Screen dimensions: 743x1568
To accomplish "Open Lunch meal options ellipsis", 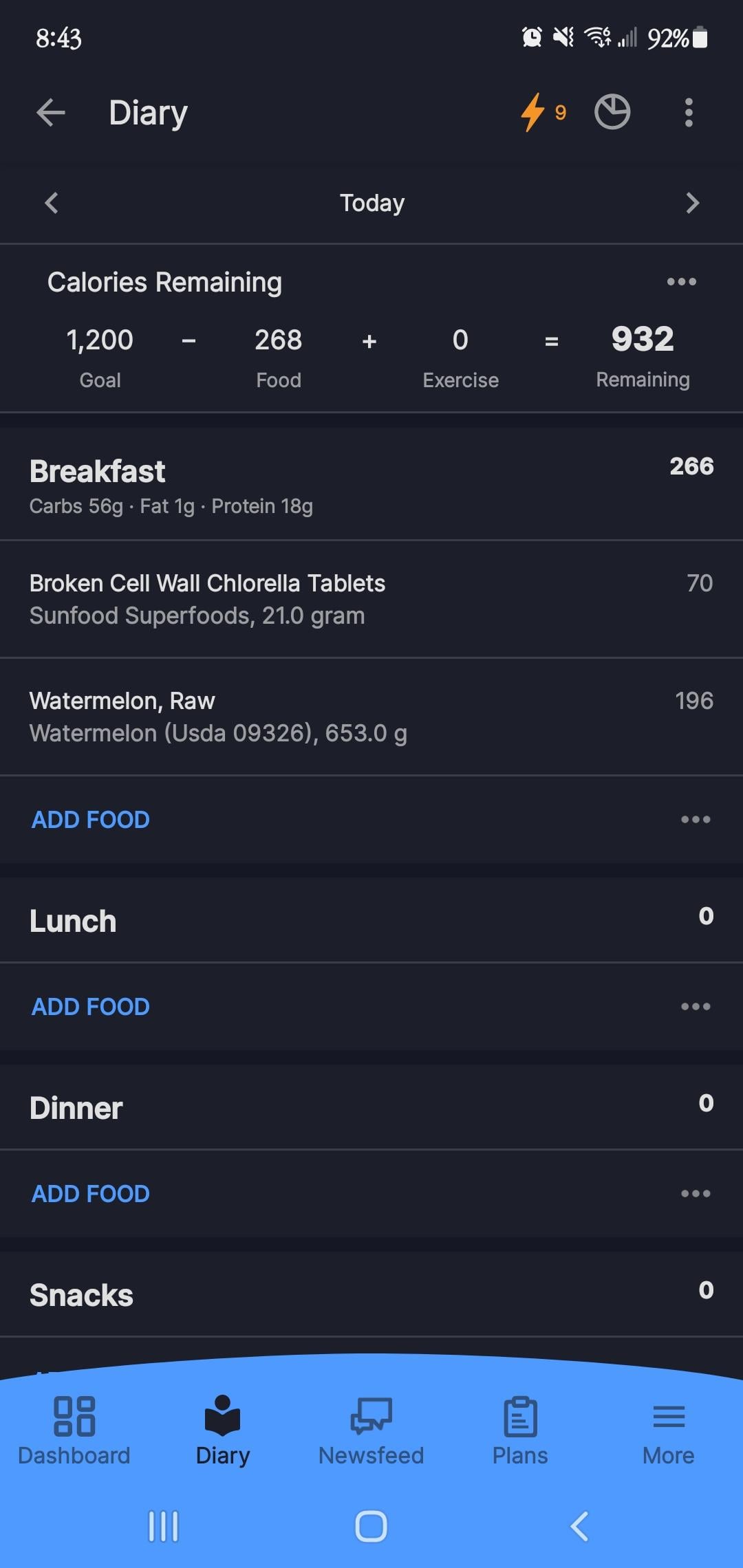I will 696,1006.
